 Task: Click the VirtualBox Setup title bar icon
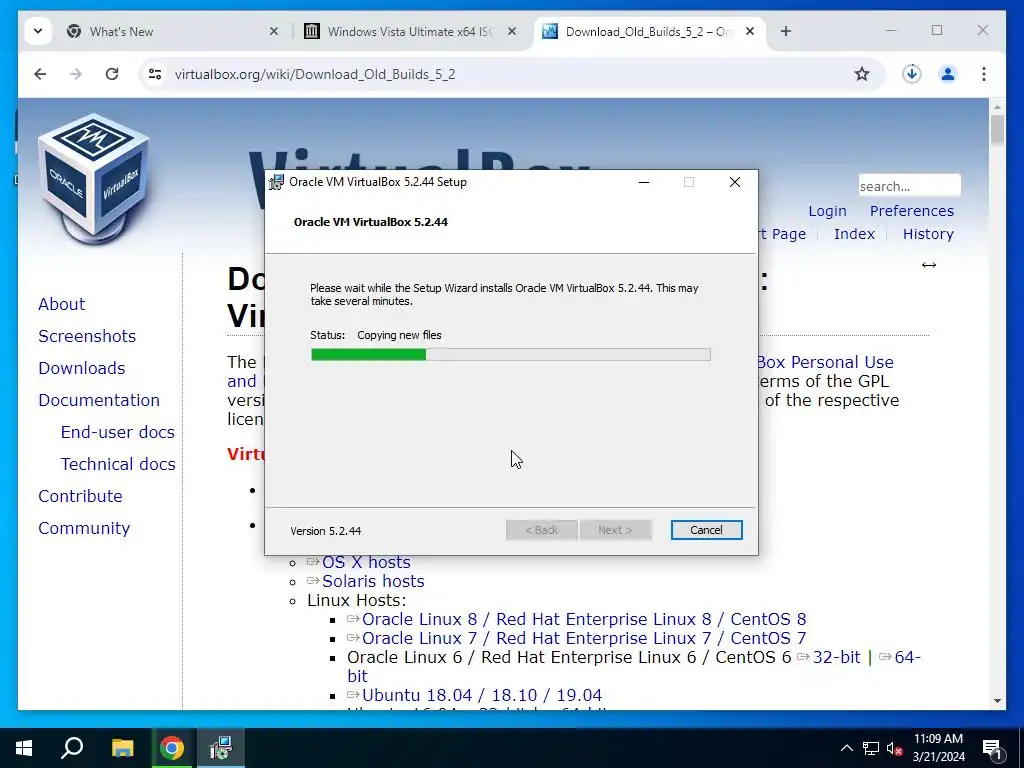(x=276, y=182)
